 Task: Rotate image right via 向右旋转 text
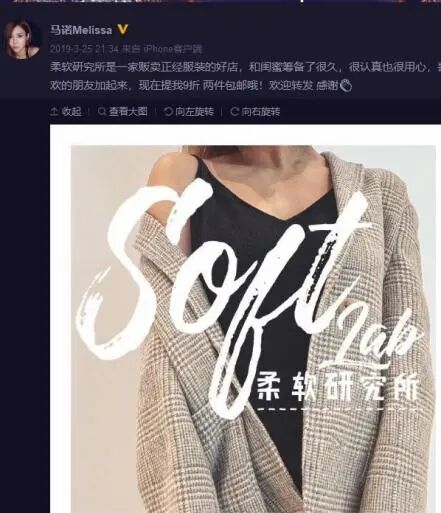pos(261,111)
